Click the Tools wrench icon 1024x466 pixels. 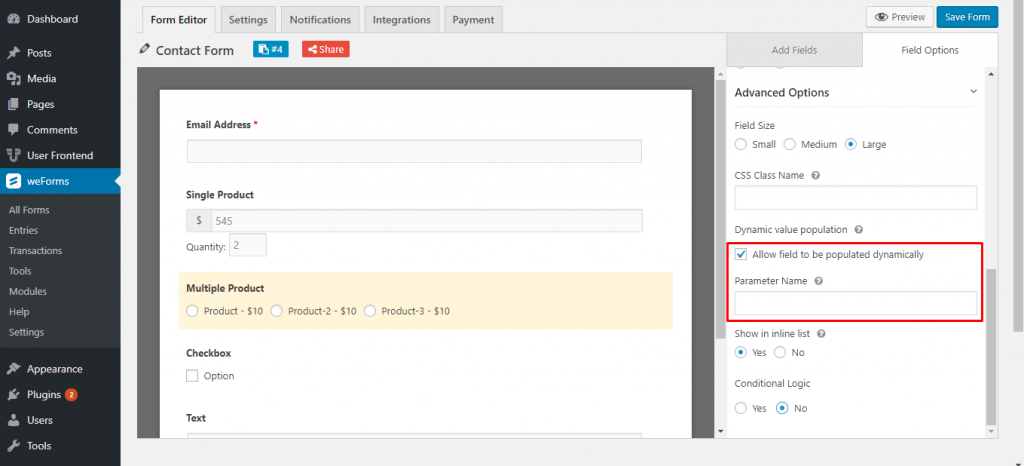tap(13, 446)
